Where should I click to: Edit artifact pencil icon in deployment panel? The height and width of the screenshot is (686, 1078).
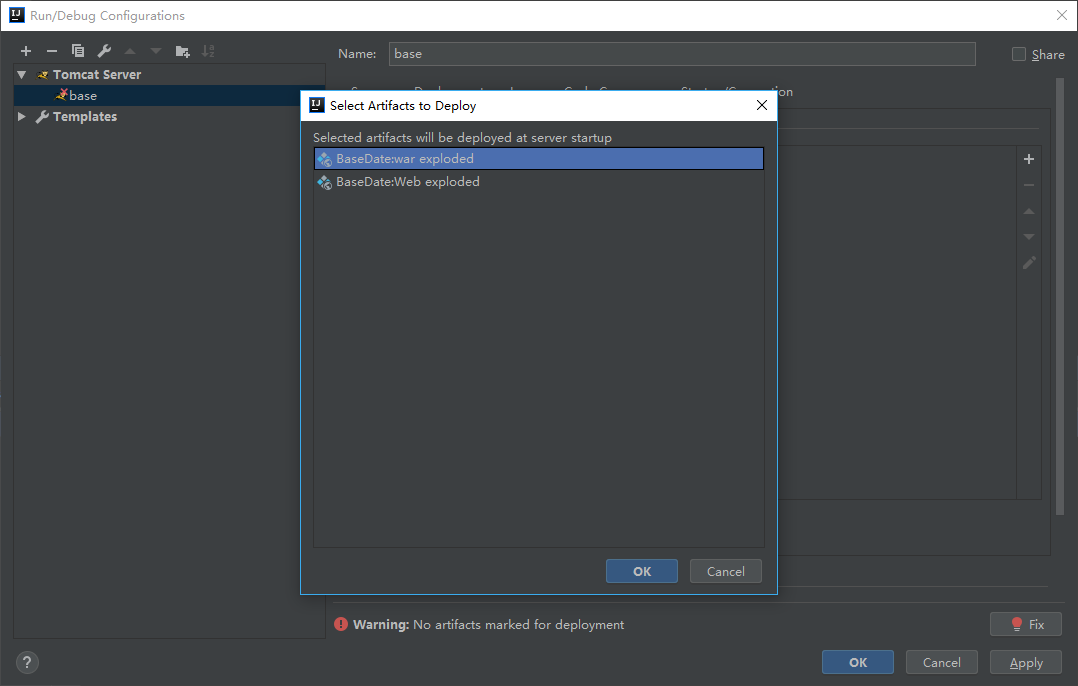(x=1028, y=263)
